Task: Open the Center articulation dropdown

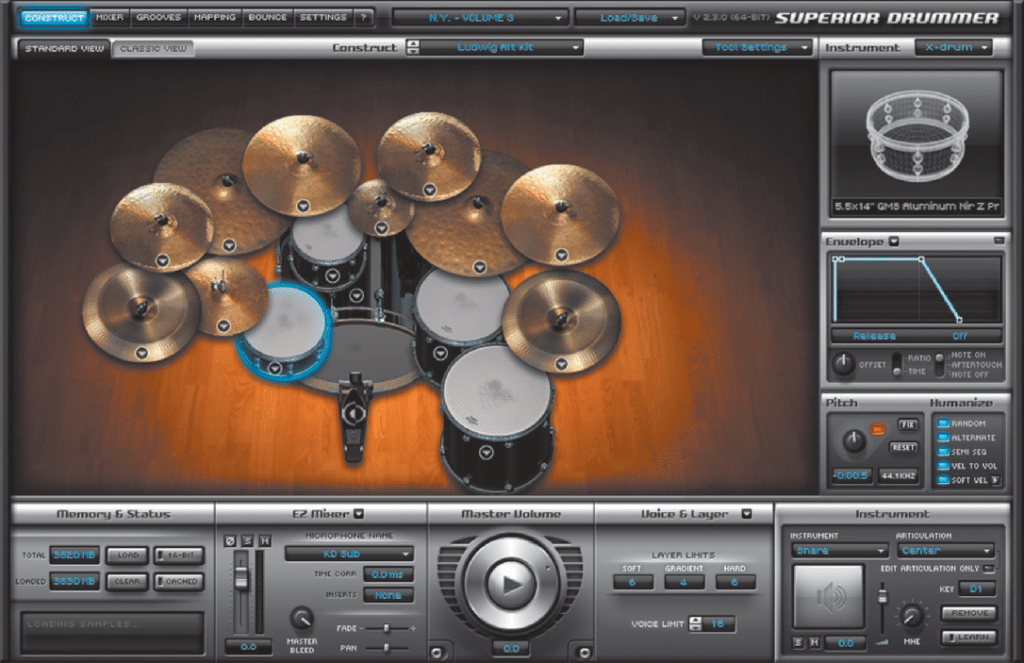Action: pyautogui.click(x=946, y=551)
